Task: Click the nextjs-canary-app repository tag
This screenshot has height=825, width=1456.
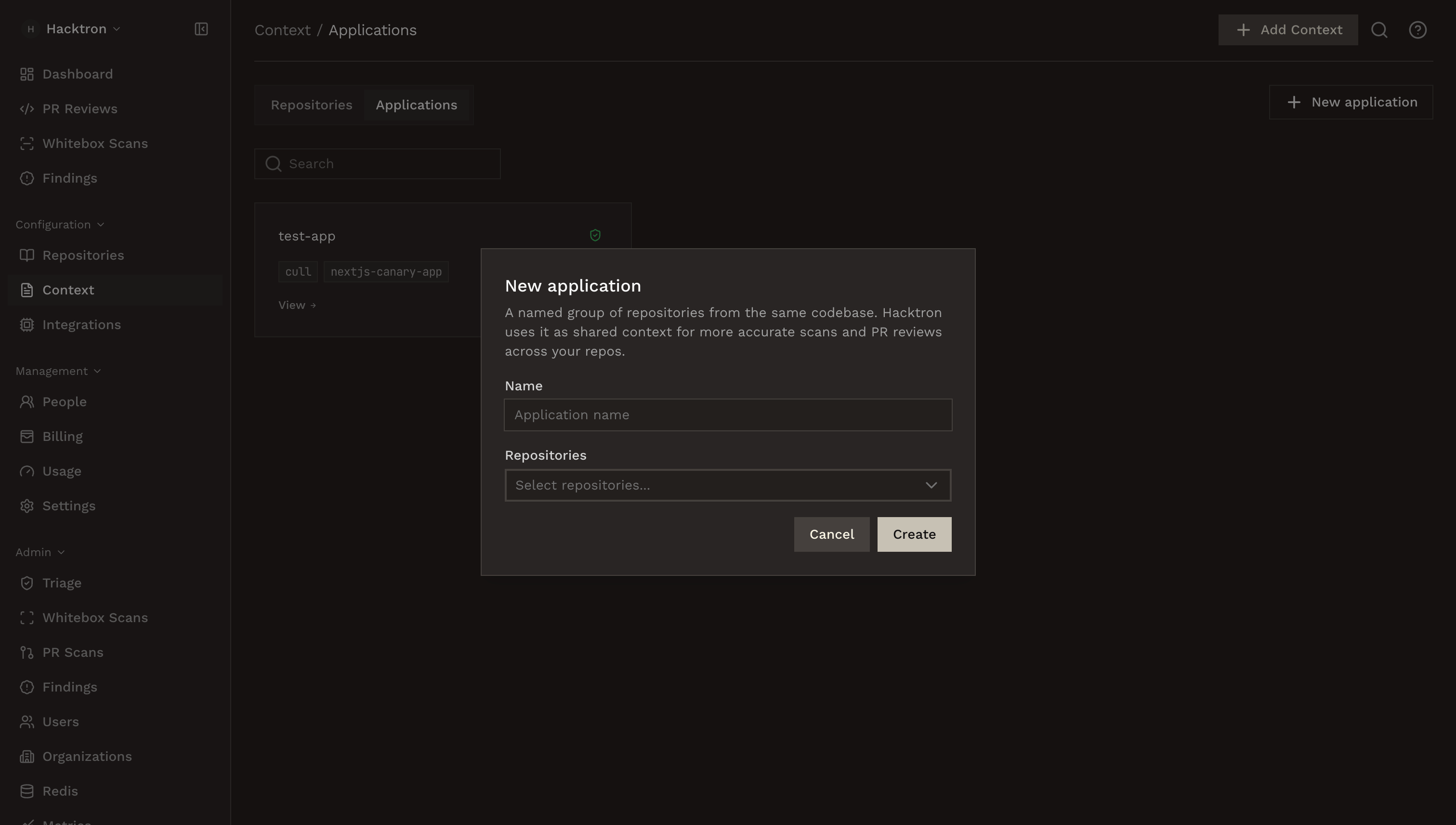Action: coord(386,272)
